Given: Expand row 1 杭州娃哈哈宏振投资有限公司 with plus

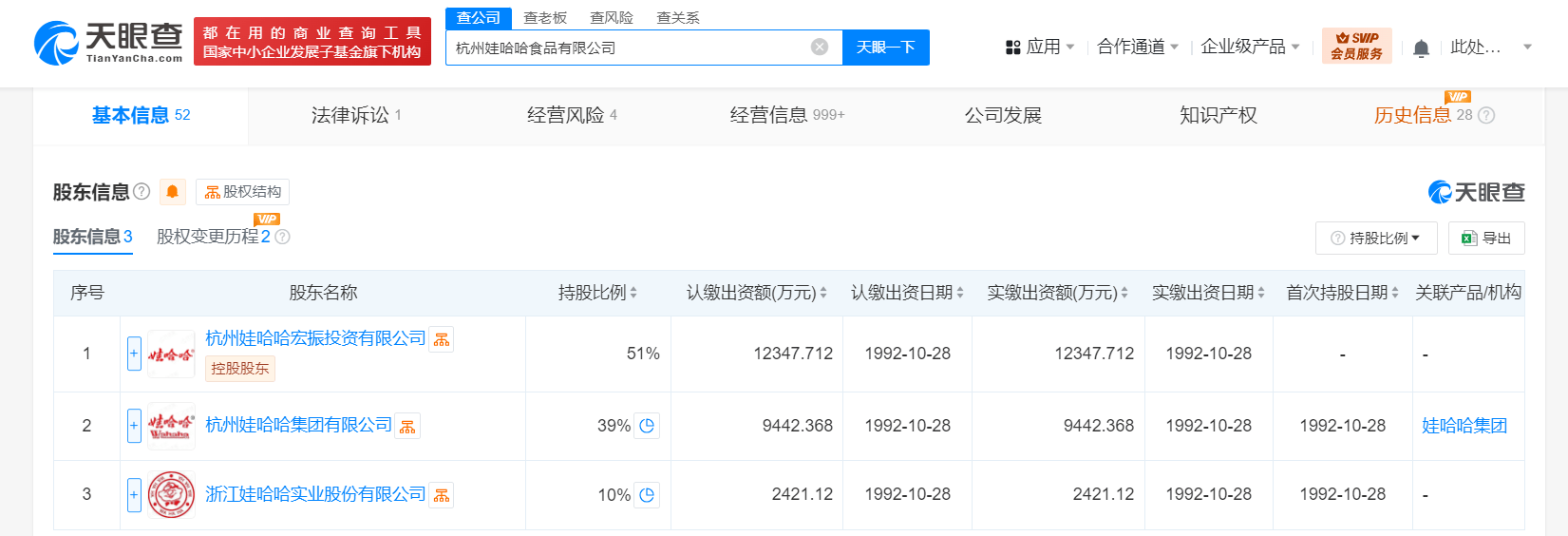Looking at the screenshot, I should point(134,354).
